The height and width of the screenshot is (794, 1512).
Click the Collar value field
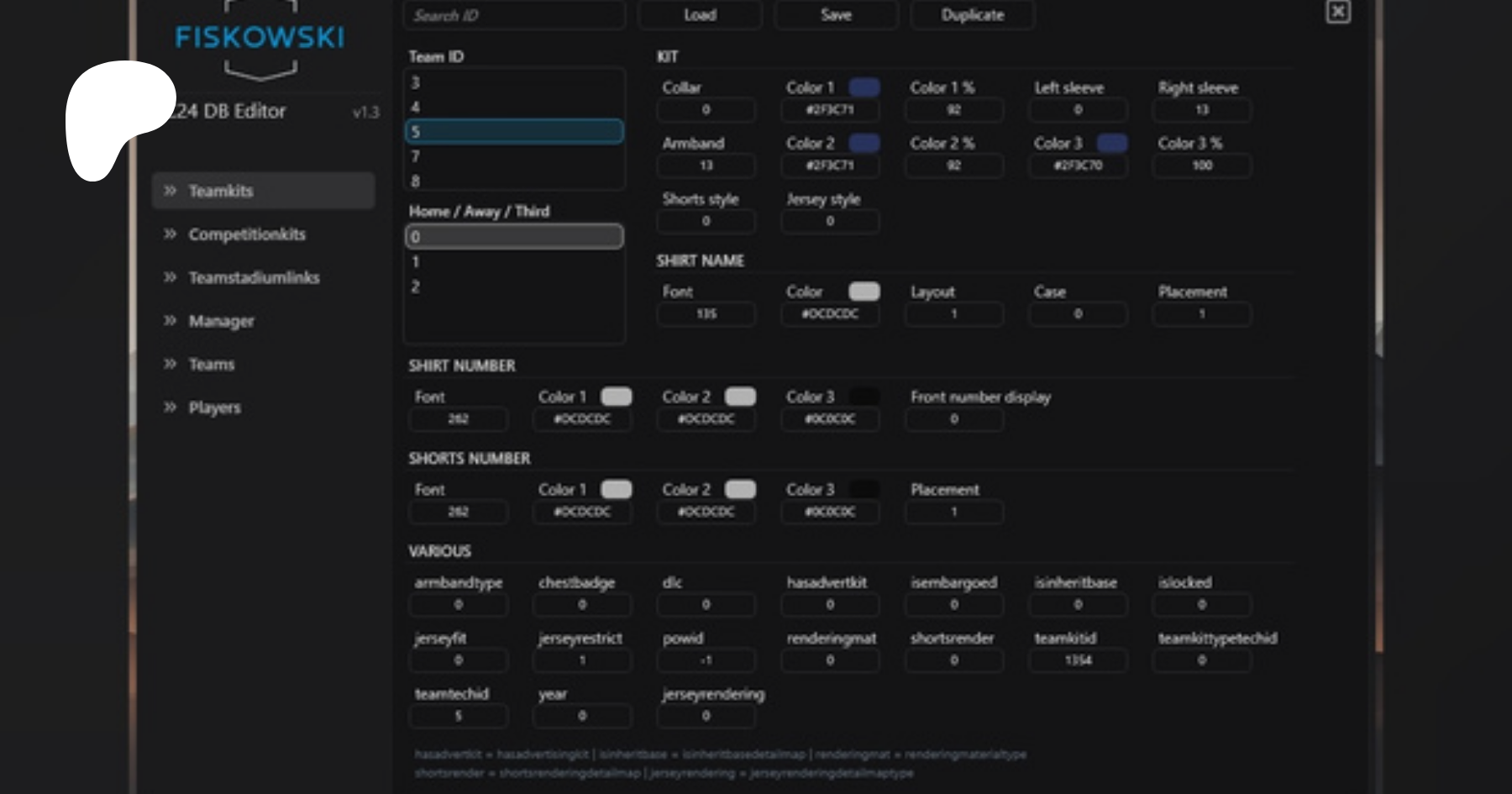[x=706, y=110]
